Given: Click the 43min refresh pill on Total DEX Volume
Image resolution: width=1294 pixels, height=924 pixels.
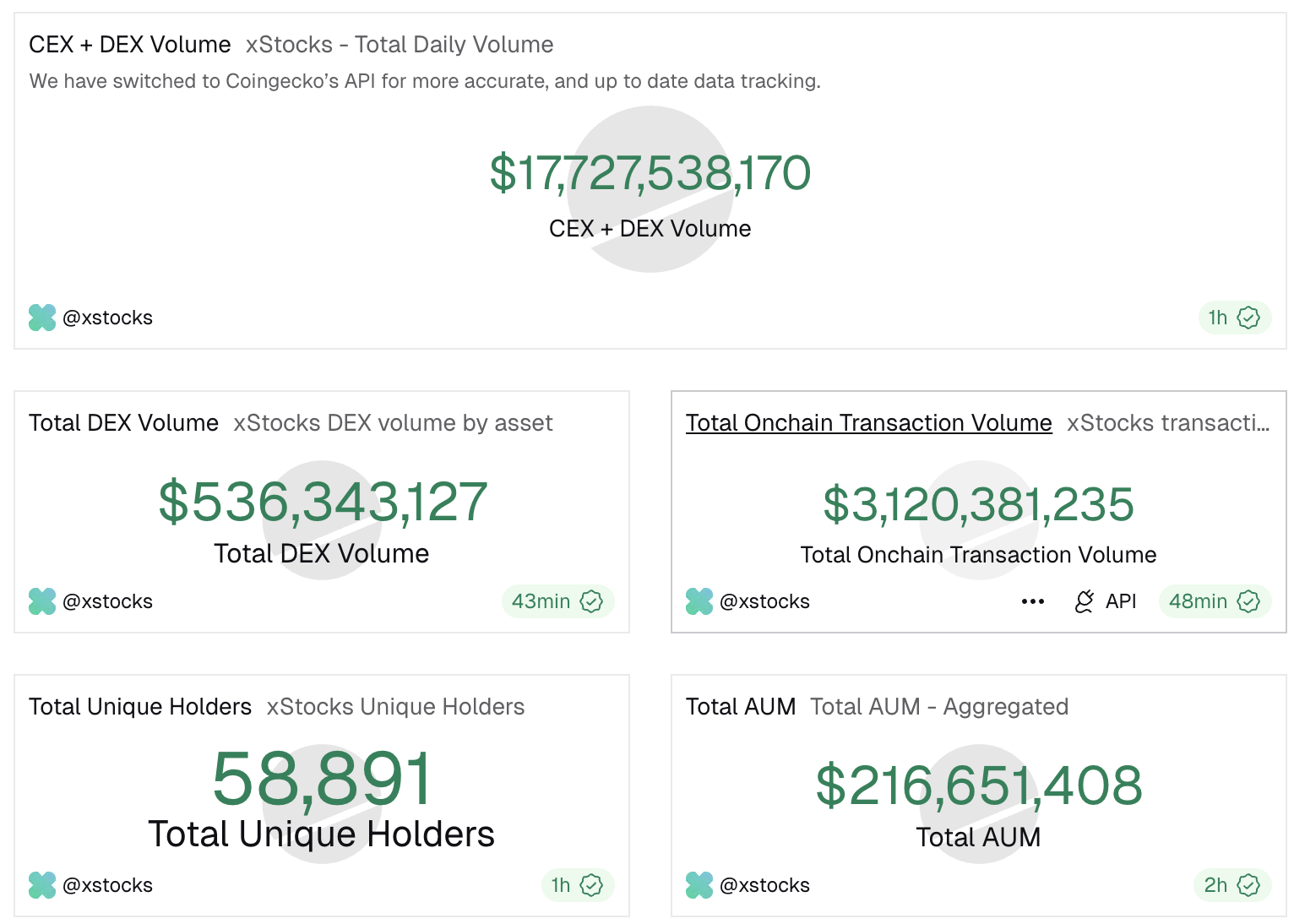Looking at the screenshot, I should point(557,601).
